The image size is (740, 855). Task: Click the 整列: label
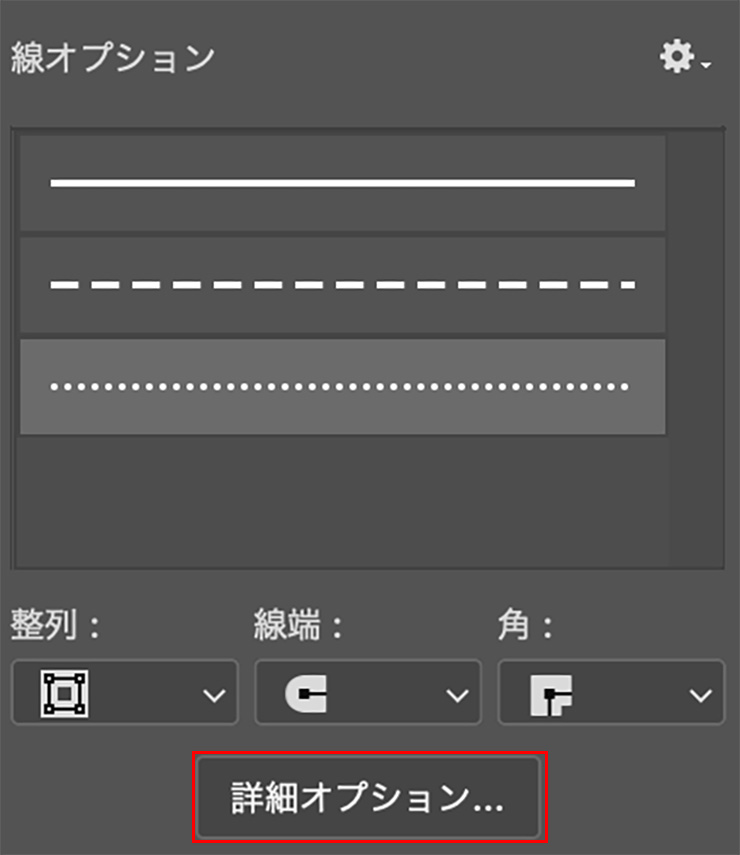55,625
